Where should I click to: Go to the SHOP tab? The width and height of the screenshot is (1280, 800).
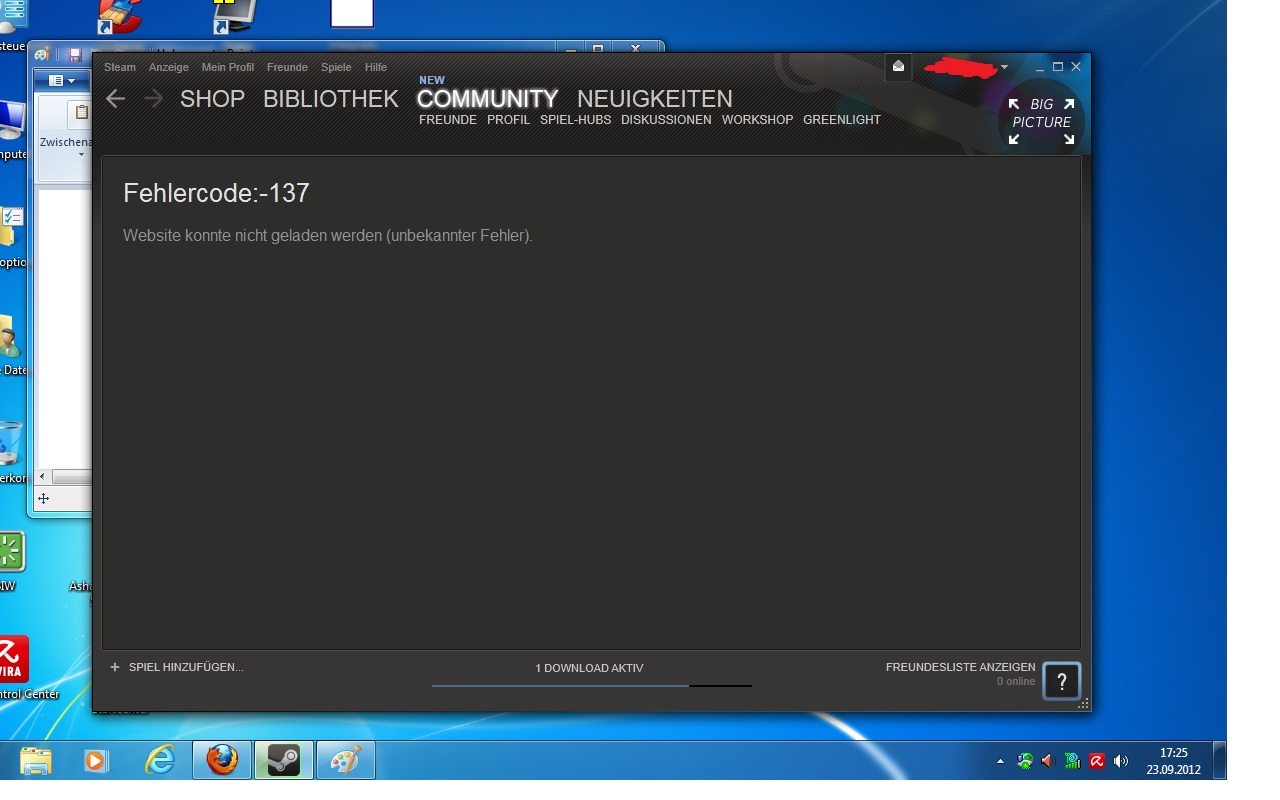tap(212, 99)
